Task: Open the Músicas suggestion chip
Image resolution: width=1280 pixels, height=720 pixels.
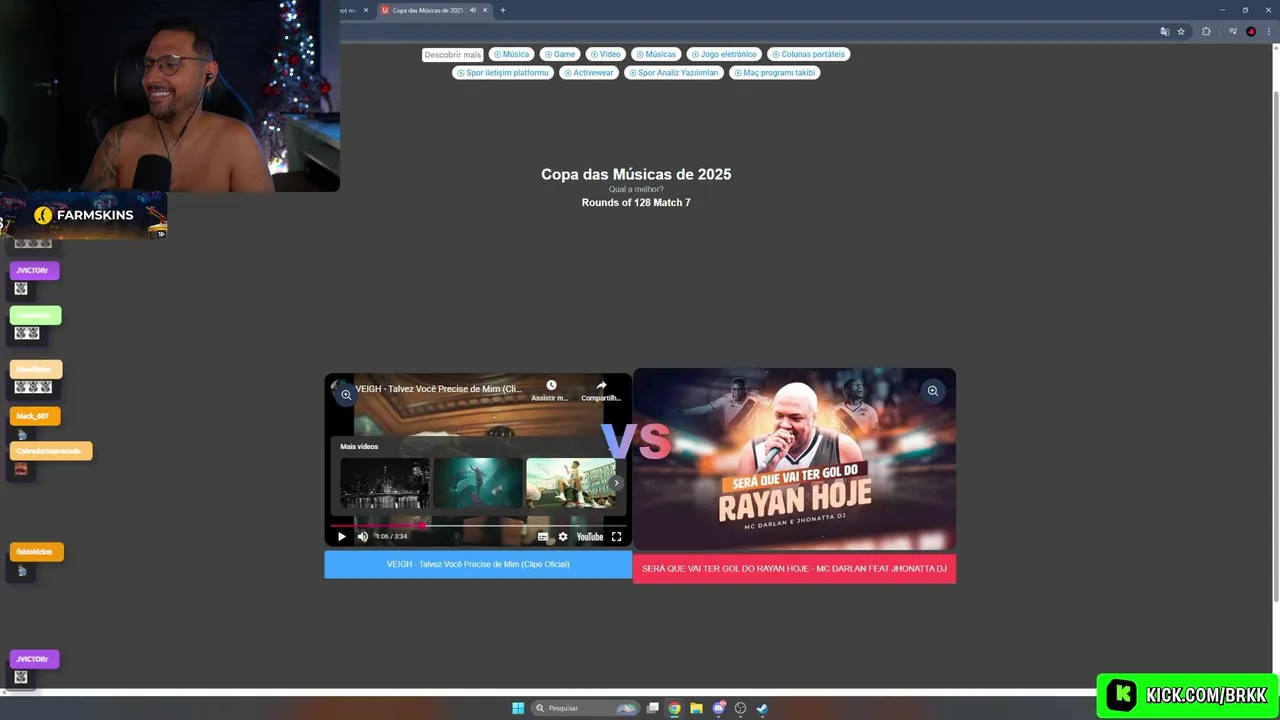Action: [655, 54]
